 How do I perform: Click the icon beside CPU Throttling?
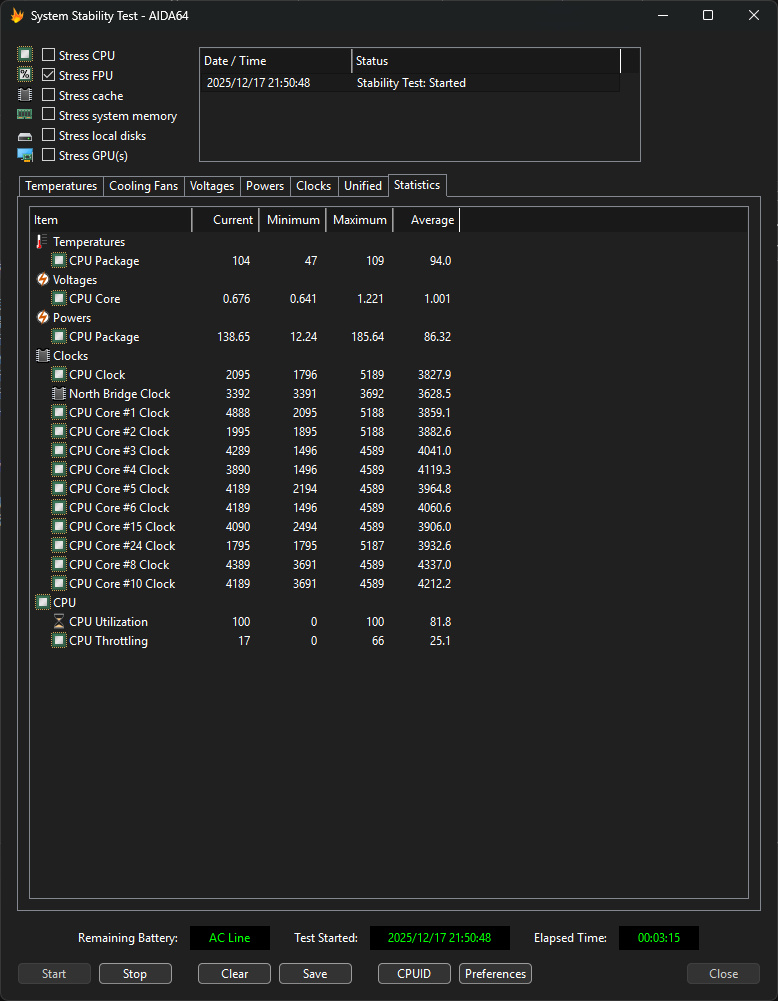[x=59, y=640]
